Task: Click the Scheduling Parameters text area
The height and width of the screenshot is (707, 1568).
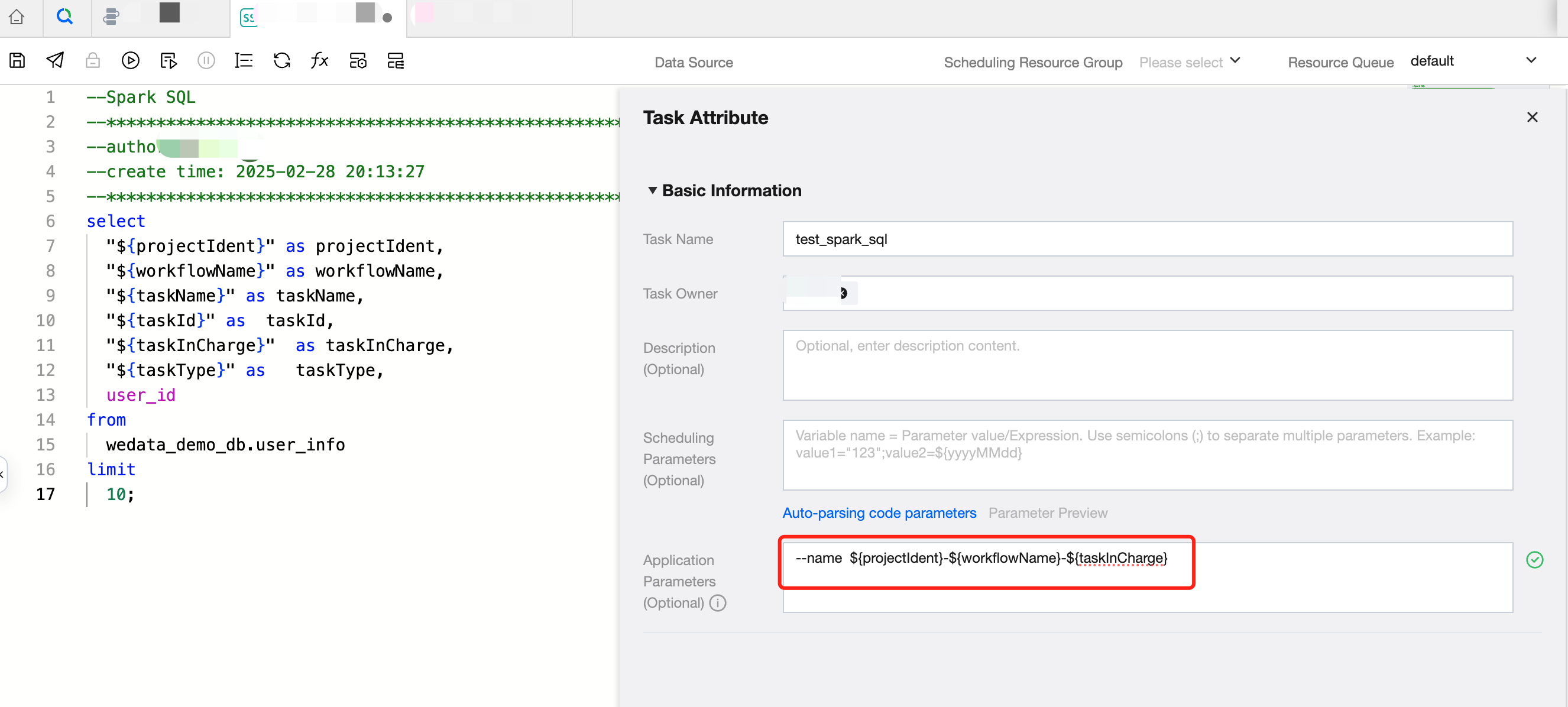Action: 1147,455
